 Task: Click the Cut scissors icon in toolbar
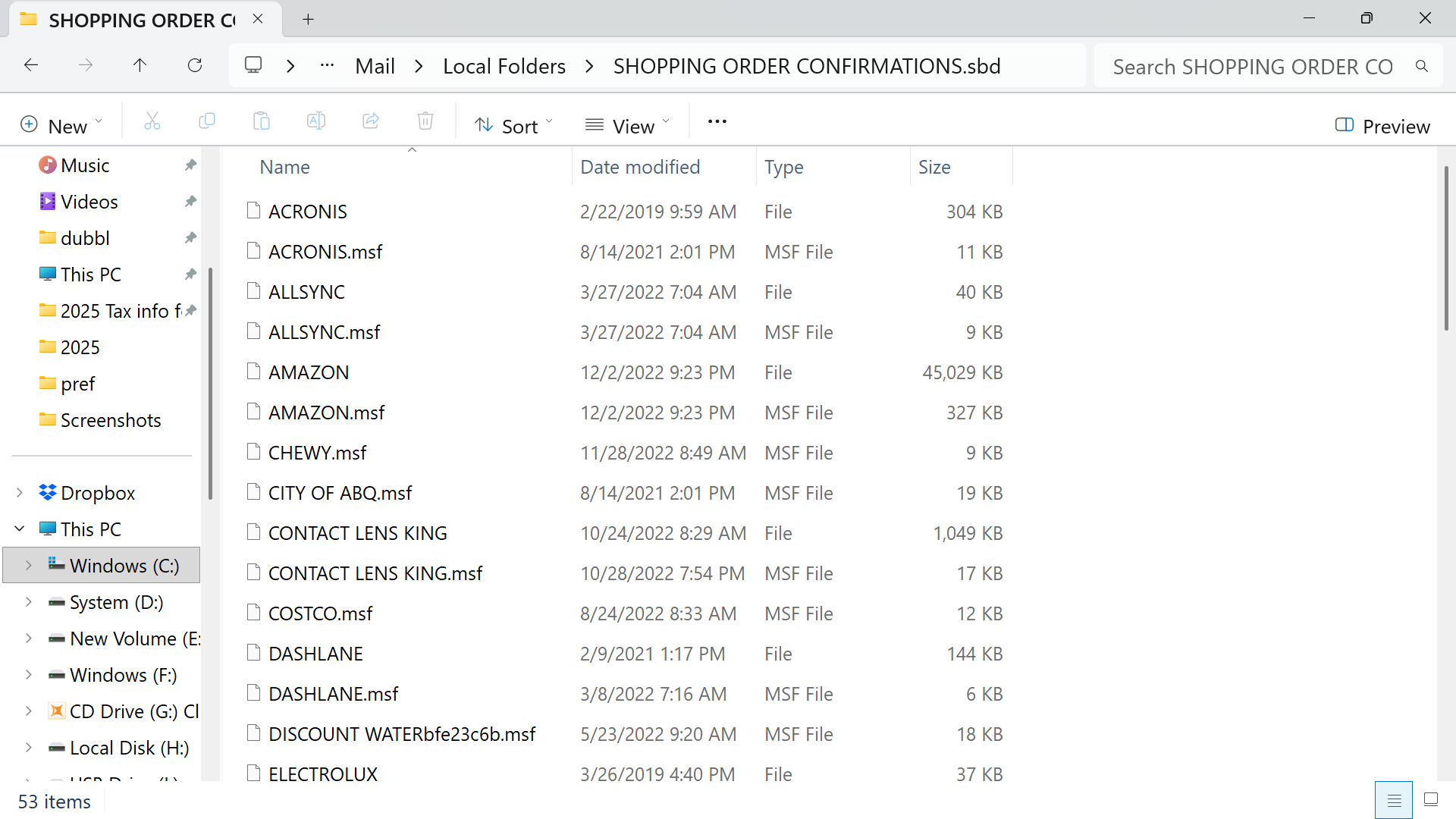(x=152, y=121)
